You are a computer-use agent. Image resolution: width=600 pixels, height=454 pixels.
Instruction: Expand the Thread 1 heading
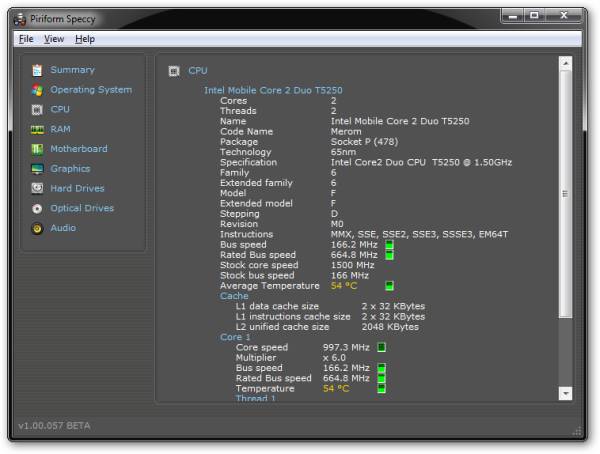coord(256,398)
